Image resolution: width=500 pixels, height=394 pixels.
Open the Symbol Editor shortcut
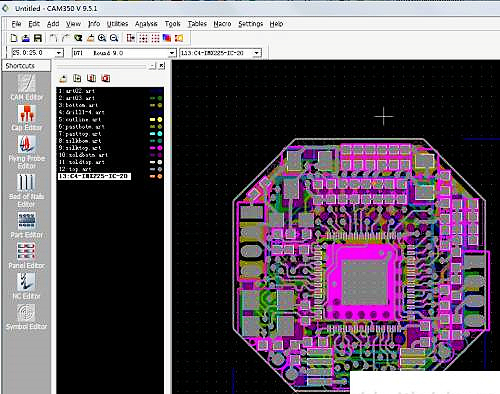click(27, 317)
